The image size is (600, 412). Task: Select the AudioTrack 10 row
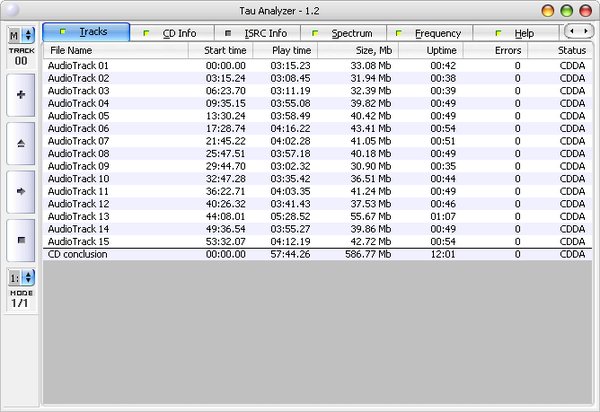(x=318, y=179)
